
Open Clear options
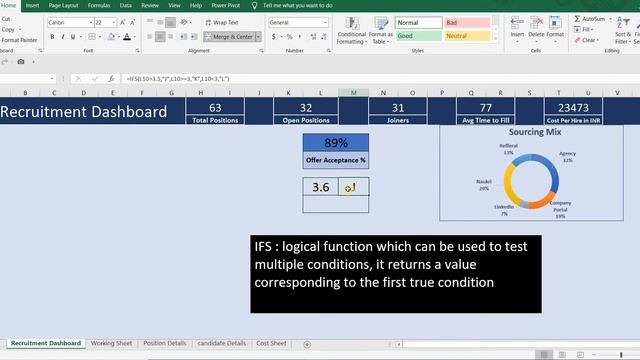point(587,40)
